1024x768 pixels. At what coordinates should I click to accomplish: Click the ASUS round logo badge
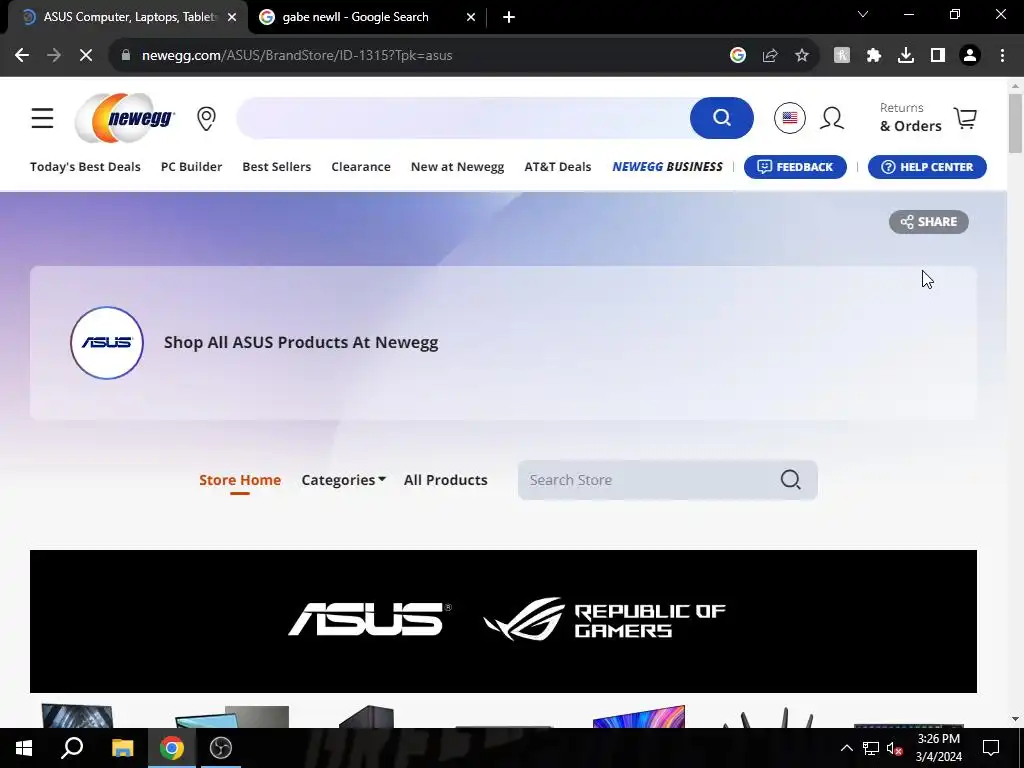pos(106,343)
